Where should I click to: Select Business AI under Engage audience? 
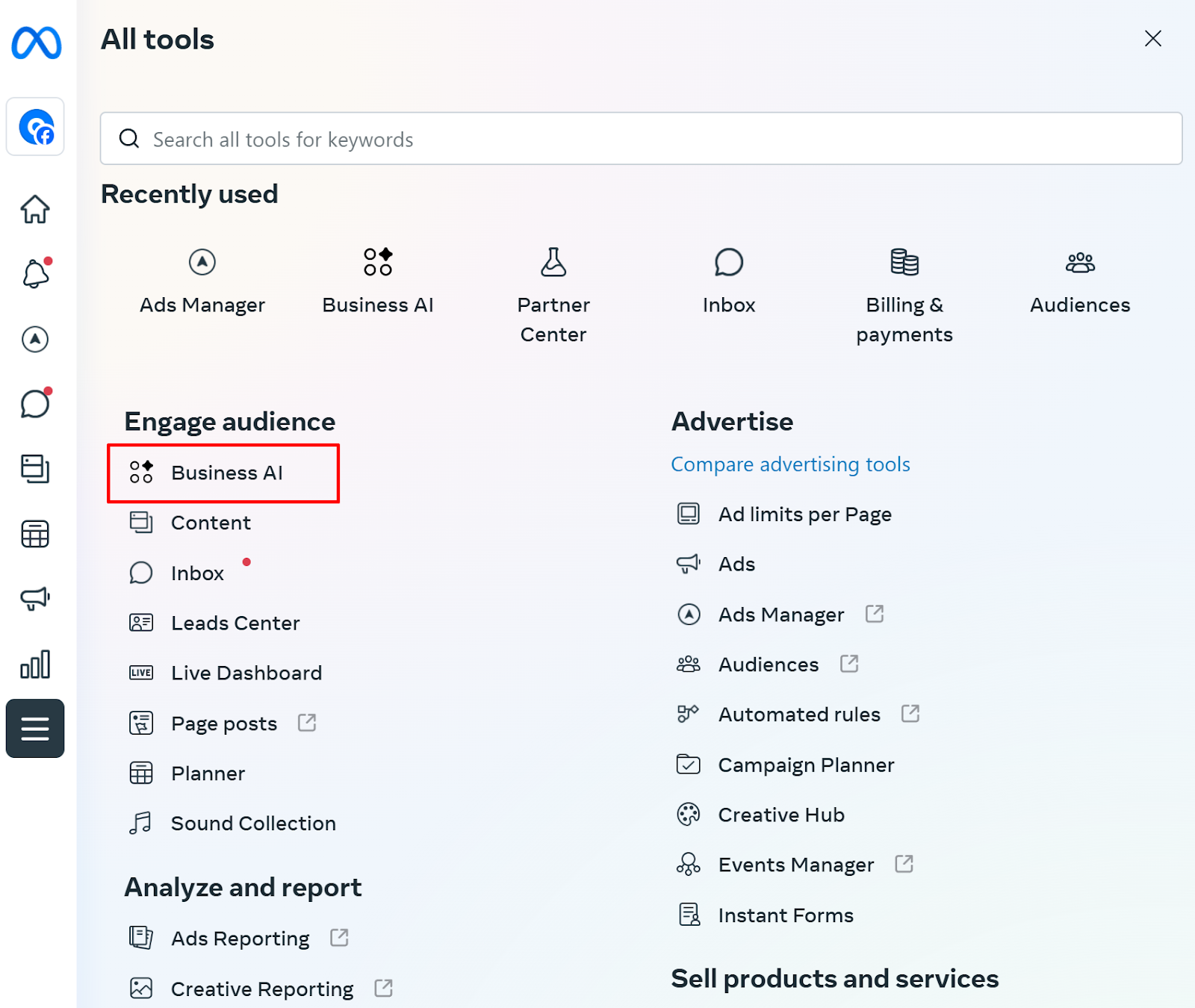click(x=223, y=473)
